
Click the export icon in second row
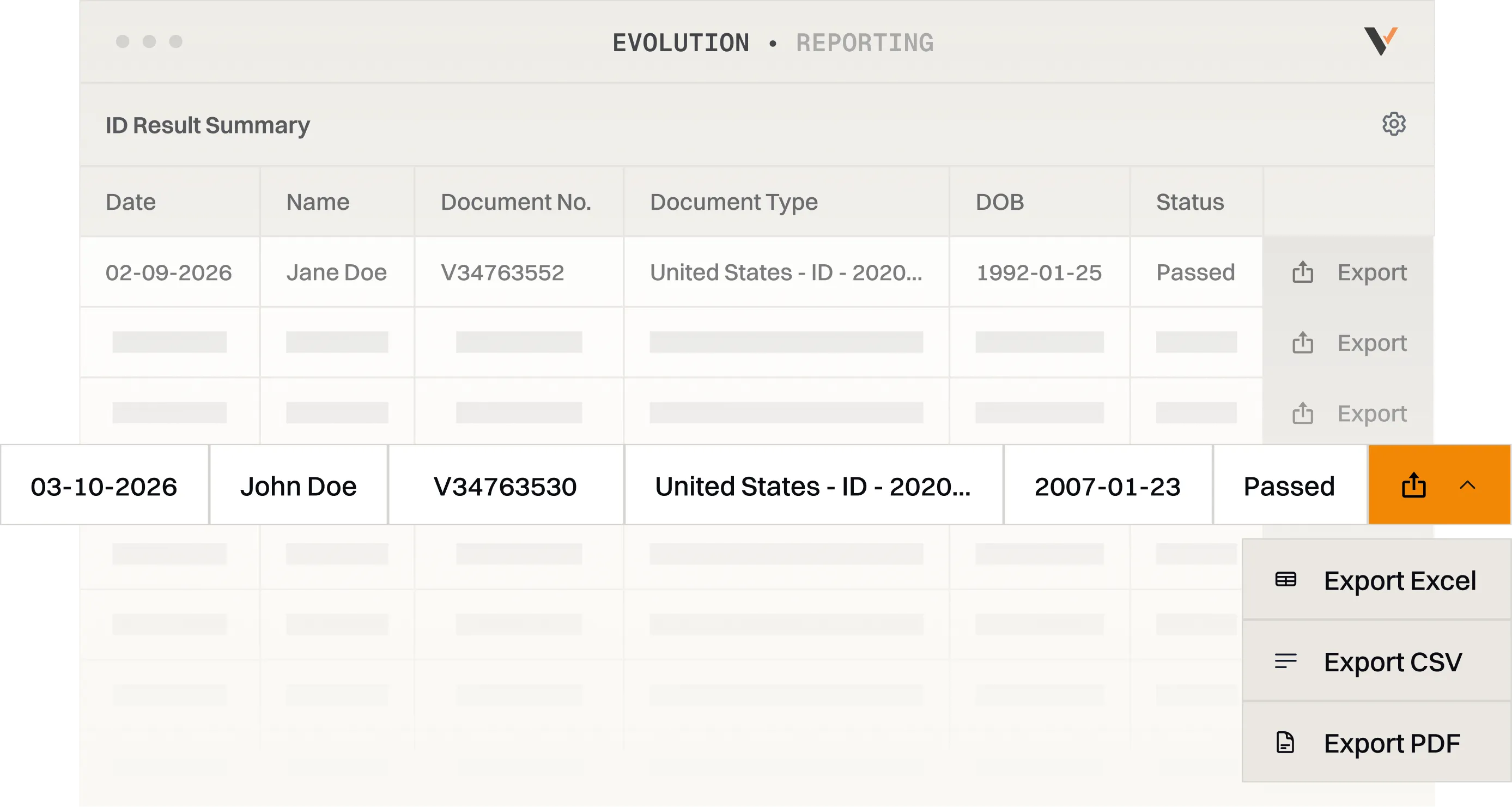click(x=1302, y=342)
